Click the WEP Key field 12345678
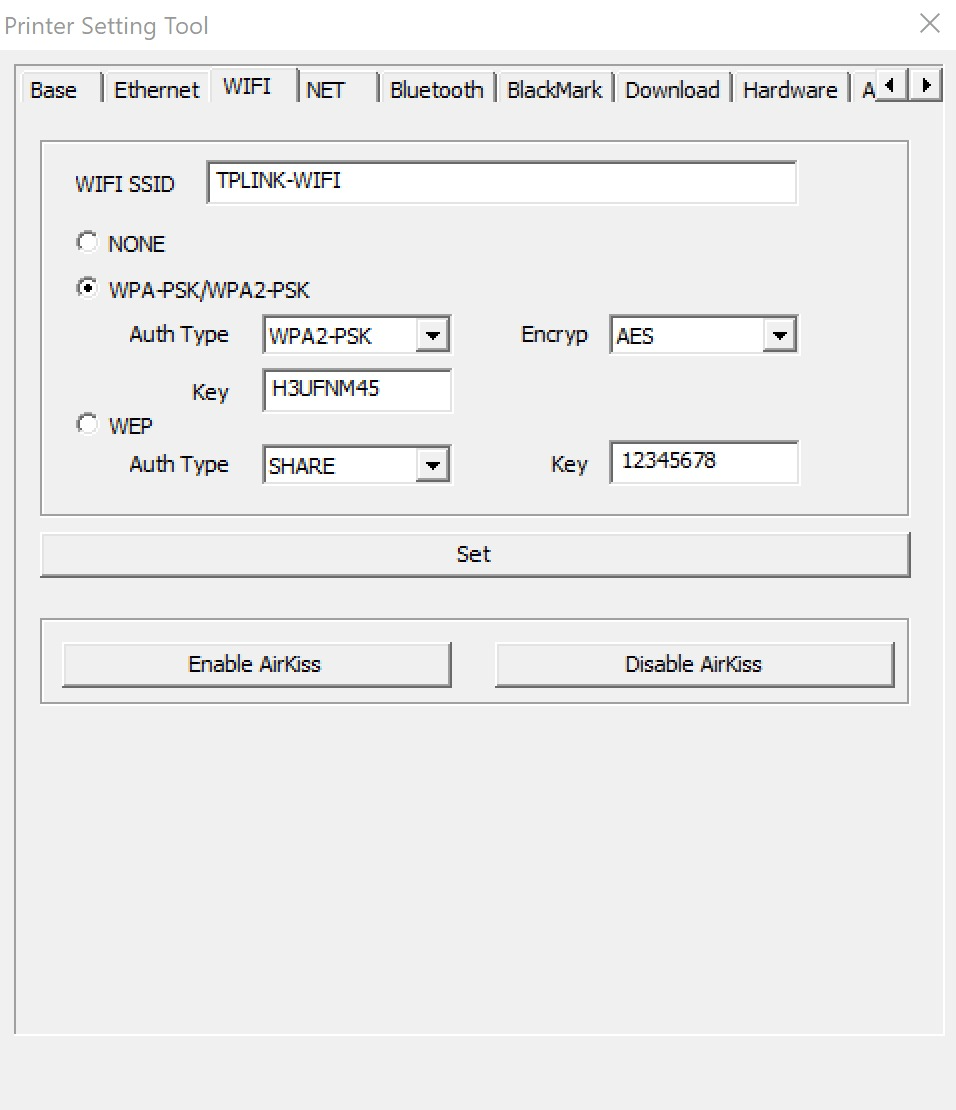Image resolution: width=956 pixels, height=1110 pixels. (704, 462)
